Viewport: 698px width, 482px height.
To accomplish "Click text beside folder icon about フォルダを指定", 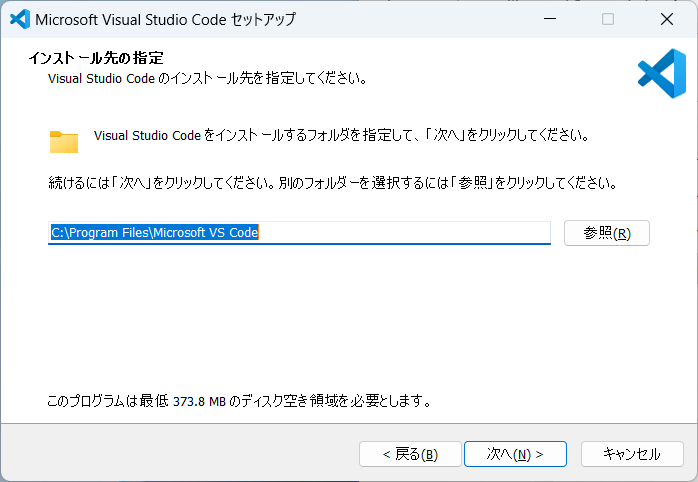I will [341, 135].
